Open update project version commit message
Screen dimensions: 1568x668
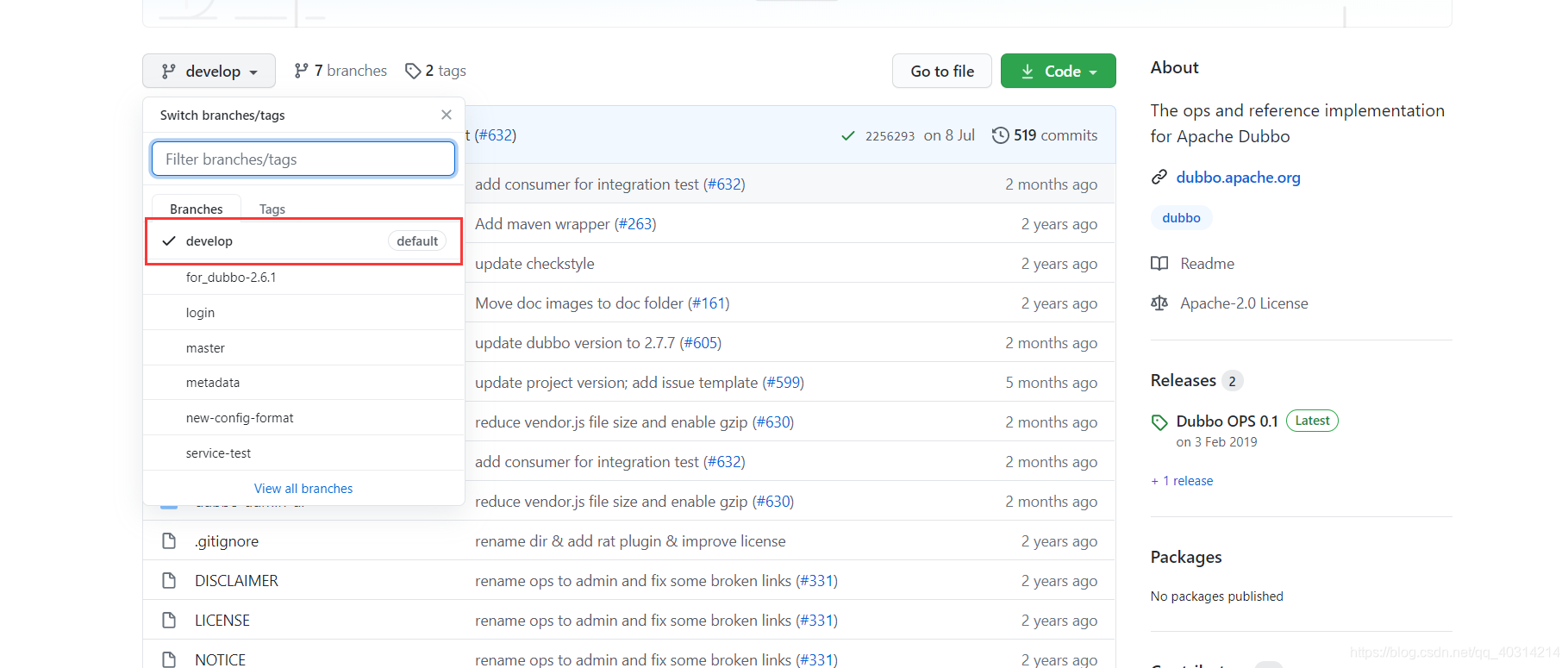pos(616,383)
